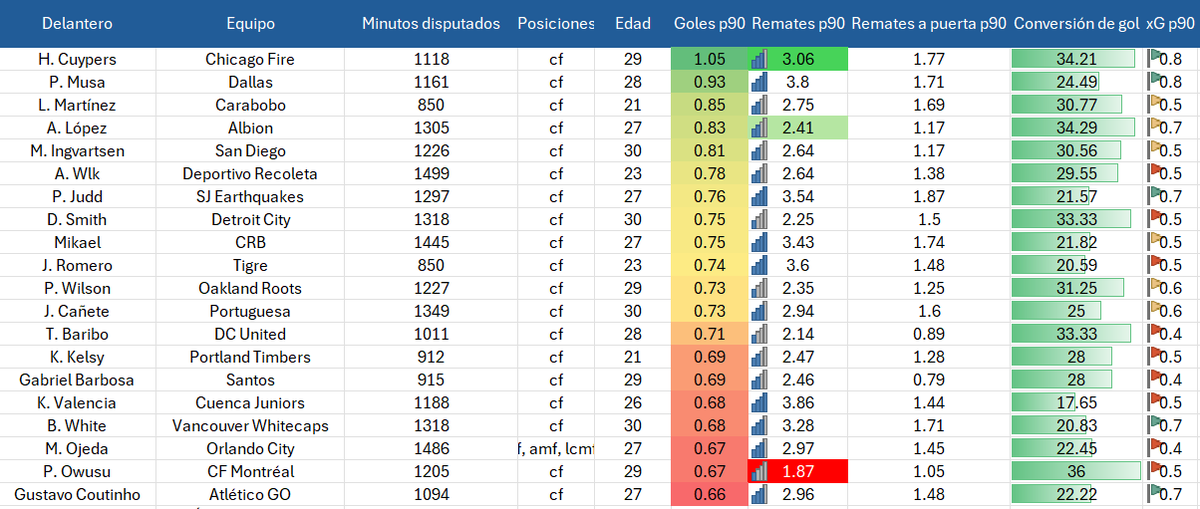This screenshot has width=1200, height=509.
Task: Click the minutes cell 1161
Action: pos(431,82)
